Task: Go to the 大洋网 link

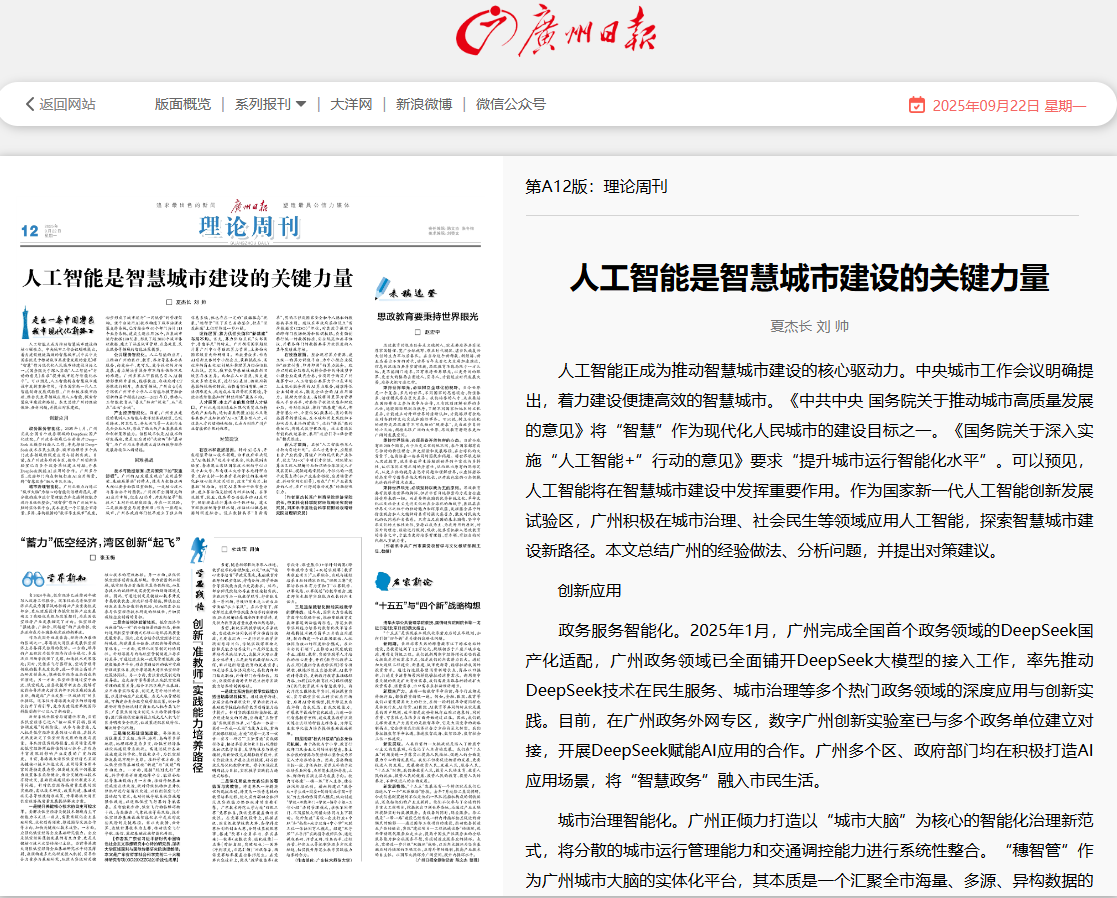Action: coord(351,104)
